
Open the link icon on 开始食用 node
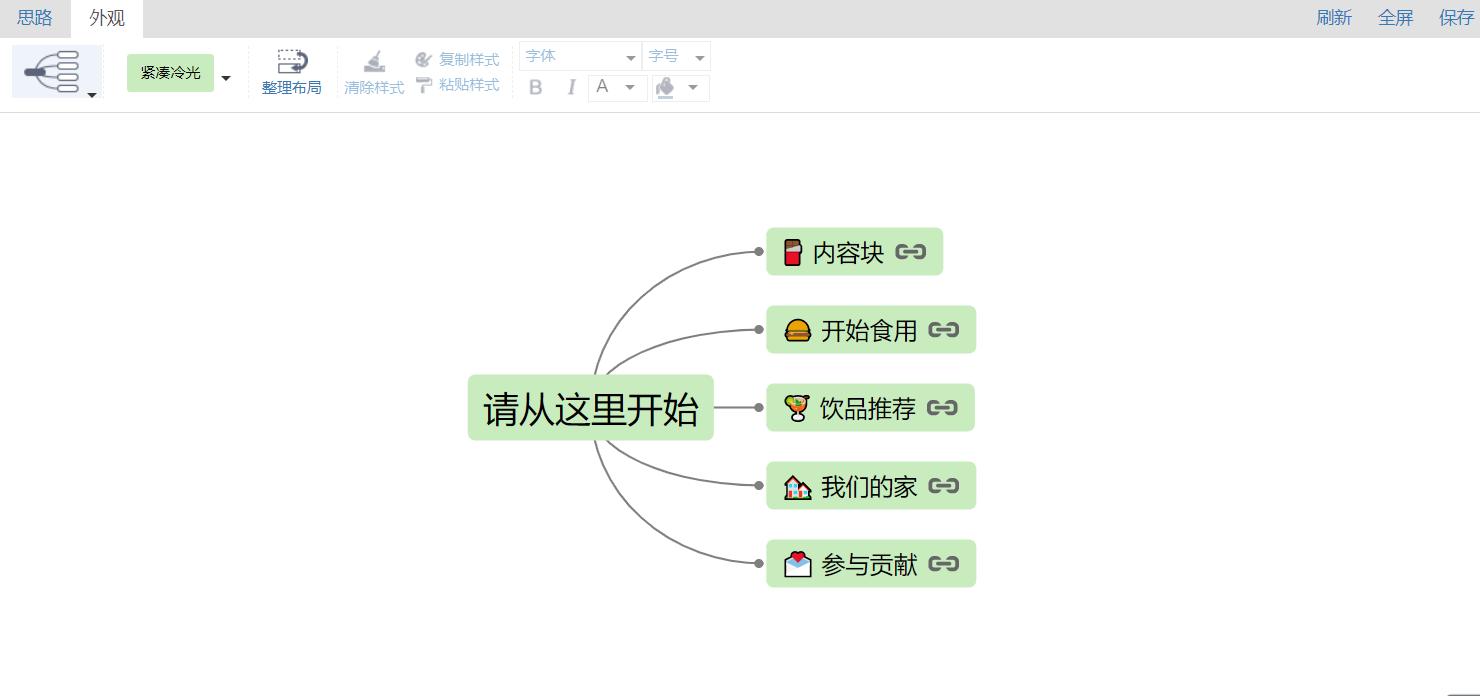[943, 330]
